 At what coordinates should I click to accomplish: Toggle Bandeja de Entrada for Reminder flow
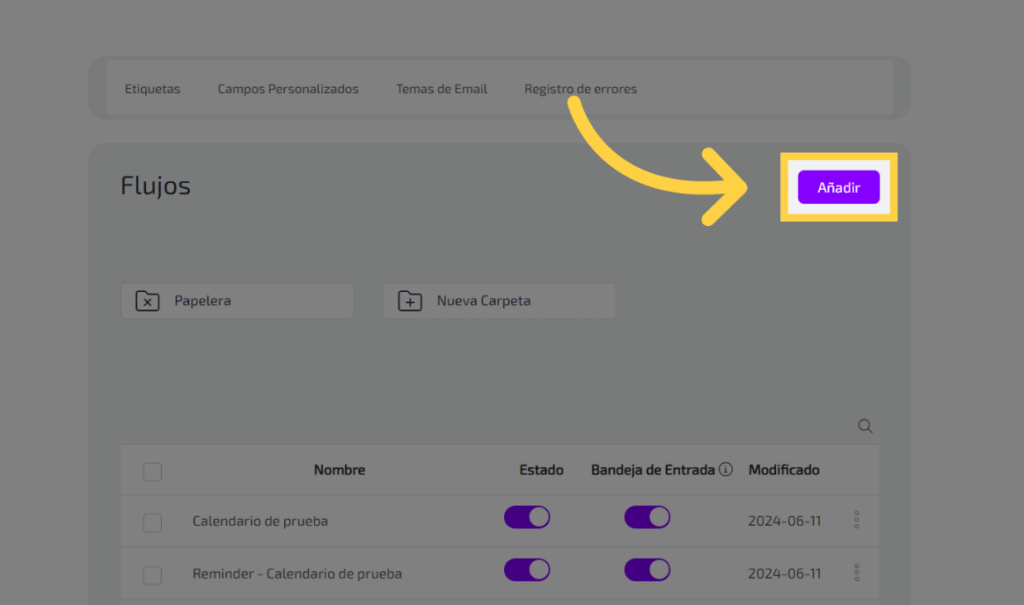(647, 569)
